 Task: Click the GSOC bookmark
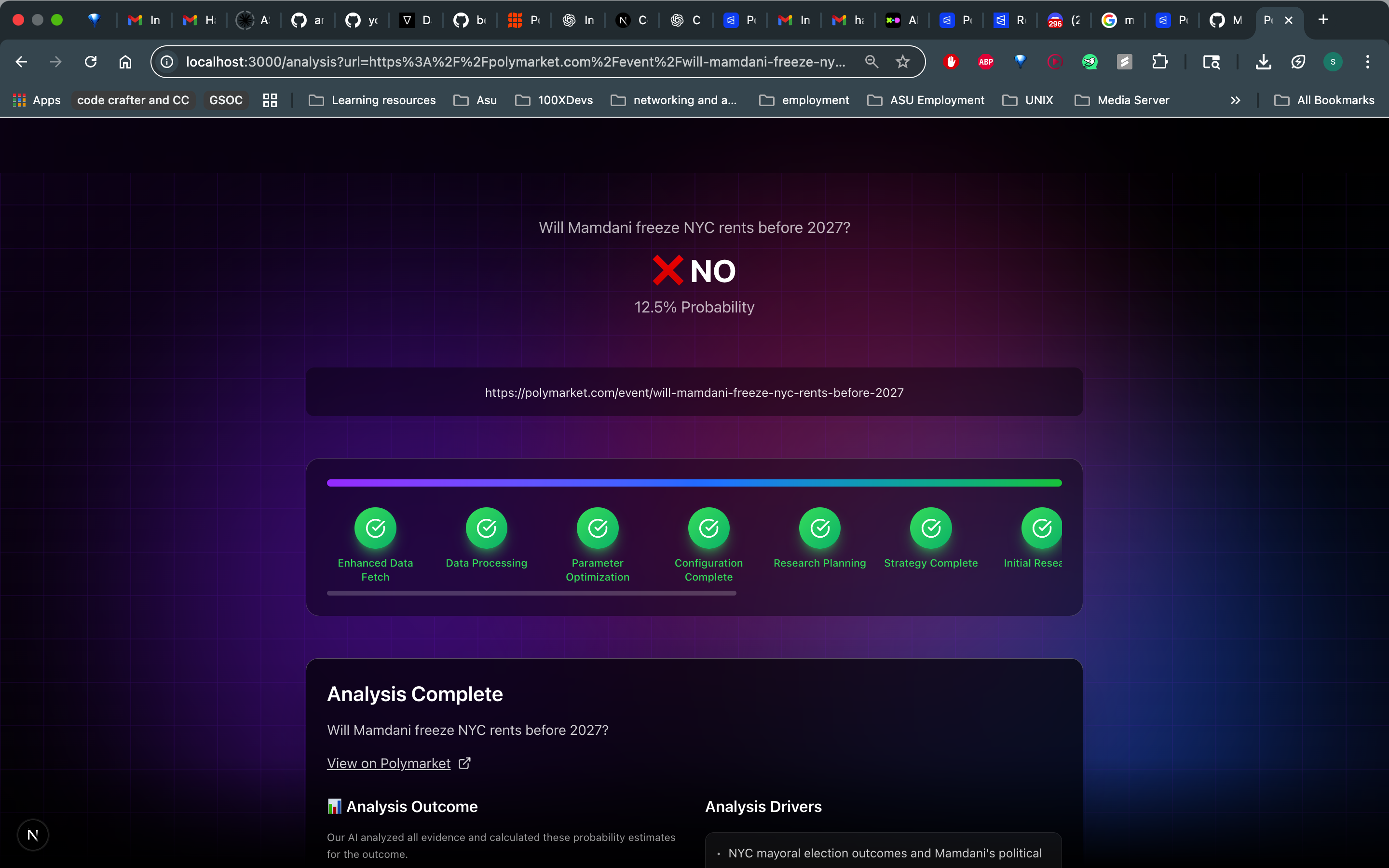(x=226, y=100)
